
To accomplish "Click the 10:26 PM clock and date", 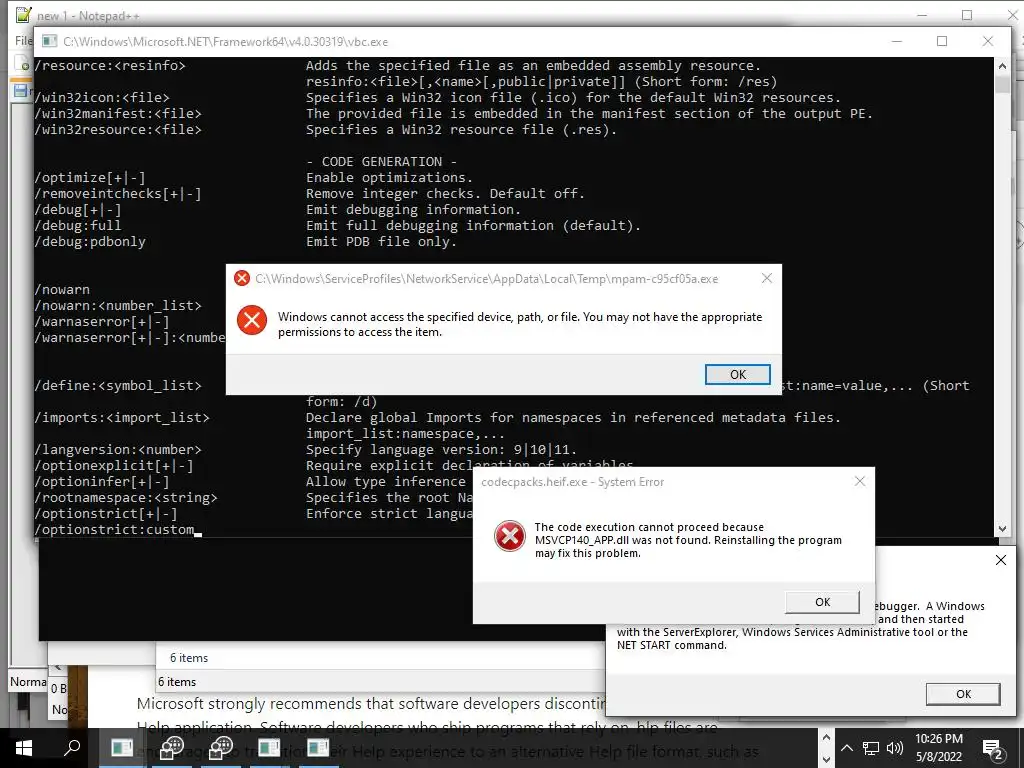I will coord(938,748).
